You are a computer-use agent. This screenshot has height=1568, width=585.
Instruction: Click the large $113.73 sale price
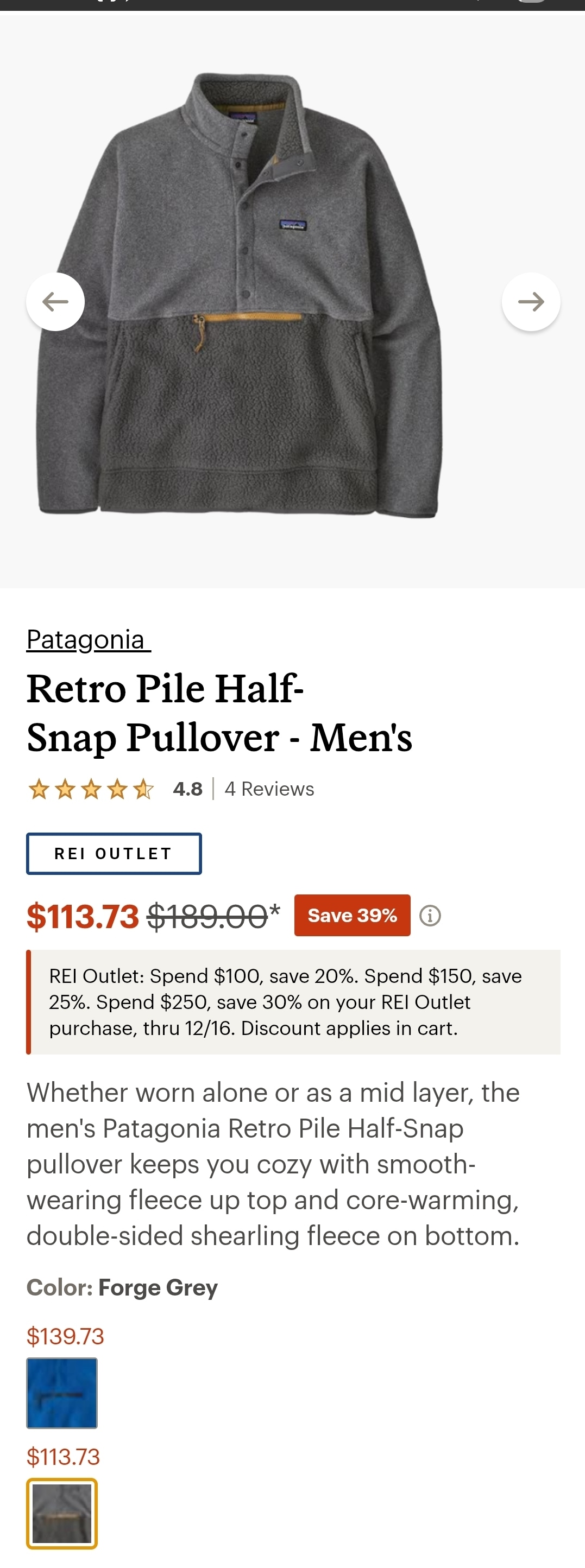[83, 916]
